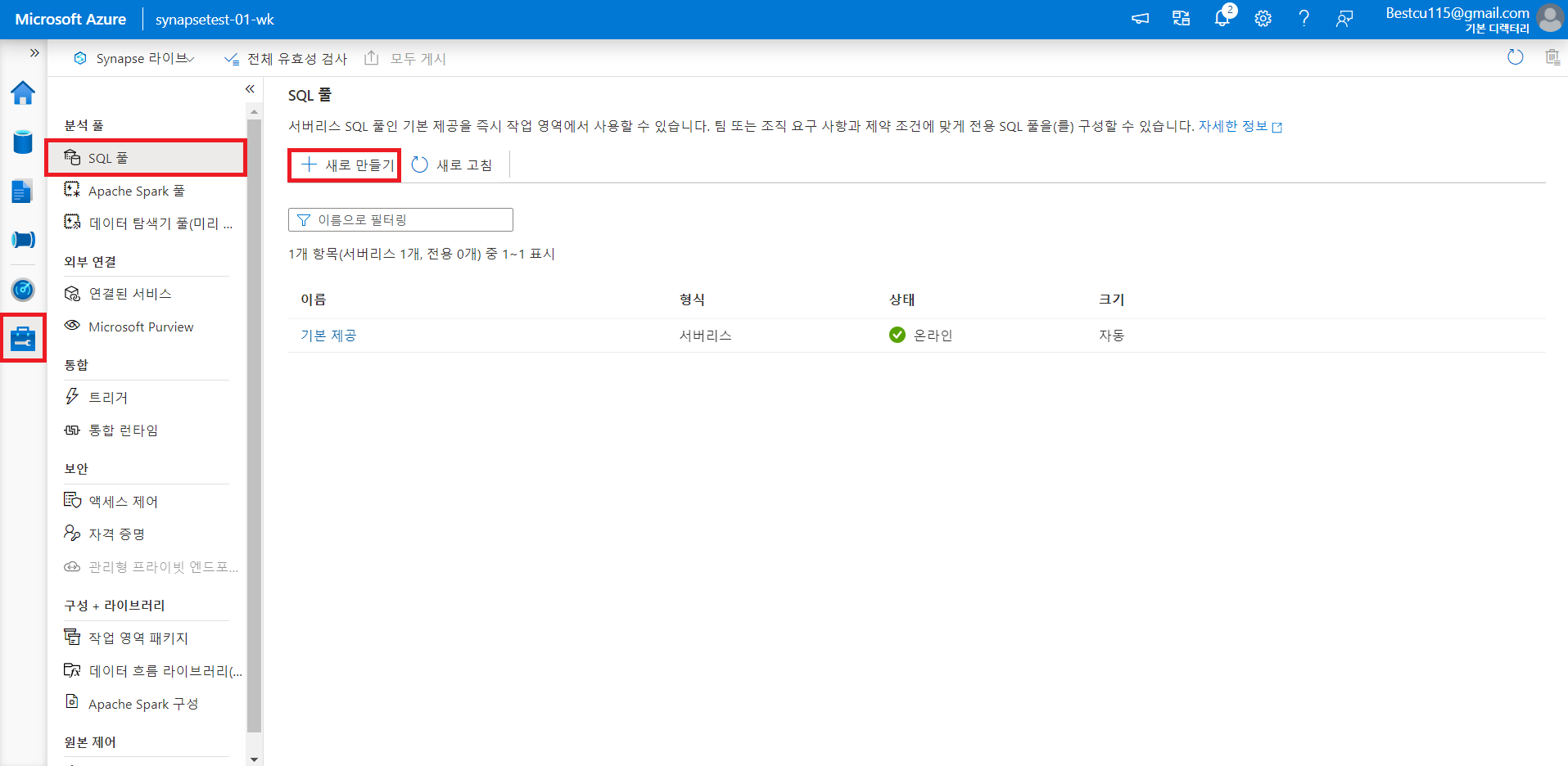Click the synapsetest-01-wk workspace name
The width and height of the screenshot is (1568, 766).
point(215,20)
